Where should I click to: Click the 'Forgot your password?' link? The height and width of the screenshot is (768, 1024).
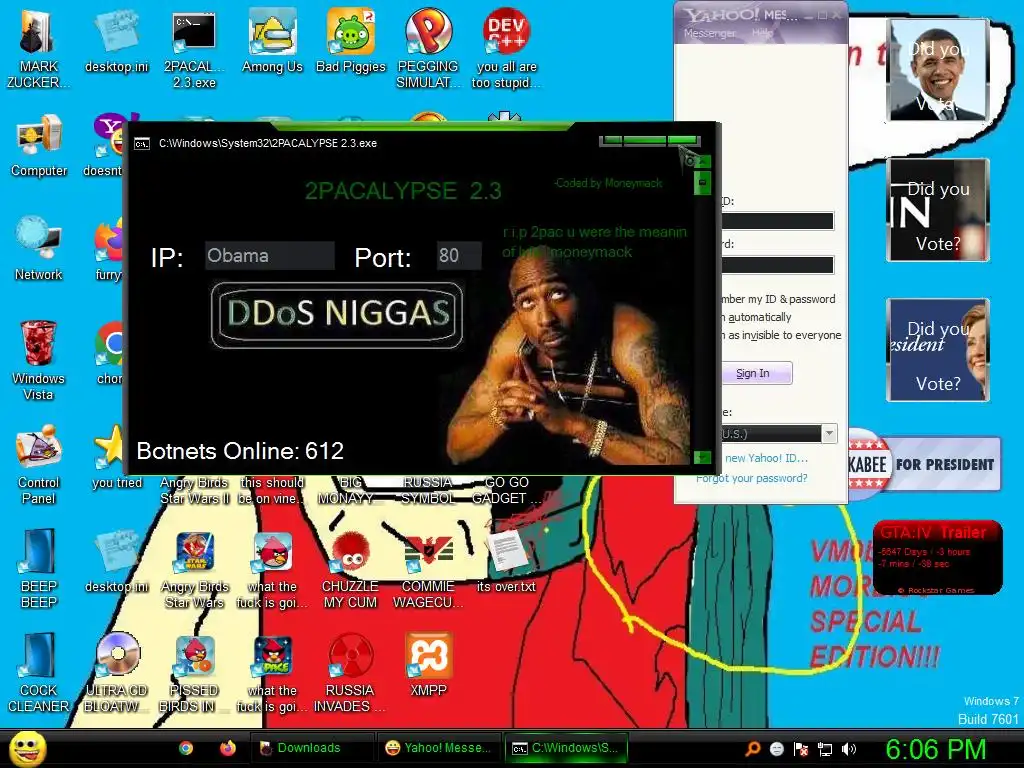click(x=751, y=478)
